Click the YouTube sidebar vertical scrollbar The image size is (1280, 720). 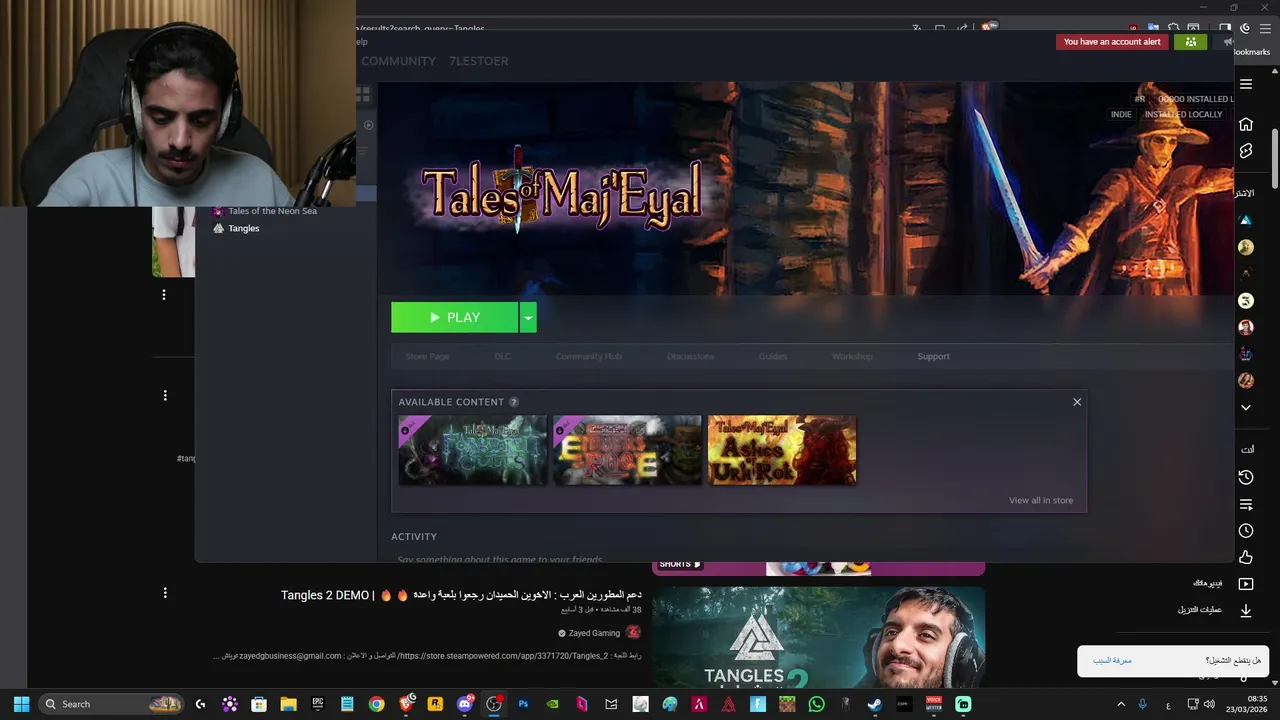(1274, 158)
